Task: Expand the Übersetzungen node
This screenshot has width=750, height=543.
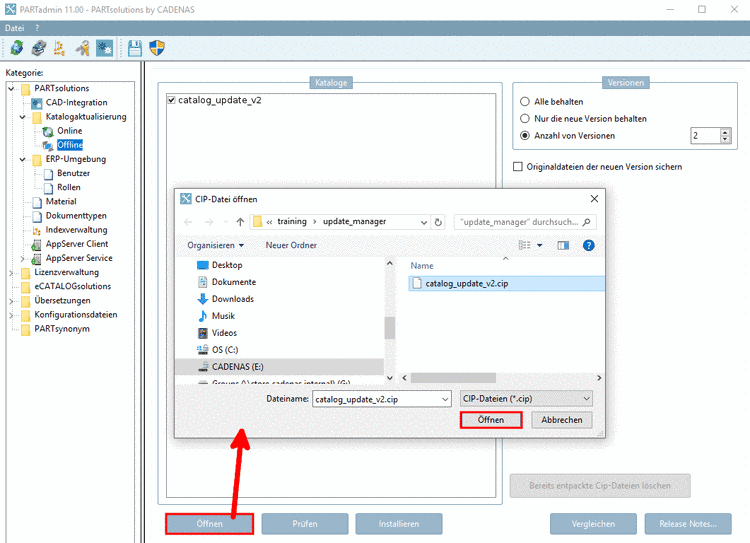Action: coord(11,301)
